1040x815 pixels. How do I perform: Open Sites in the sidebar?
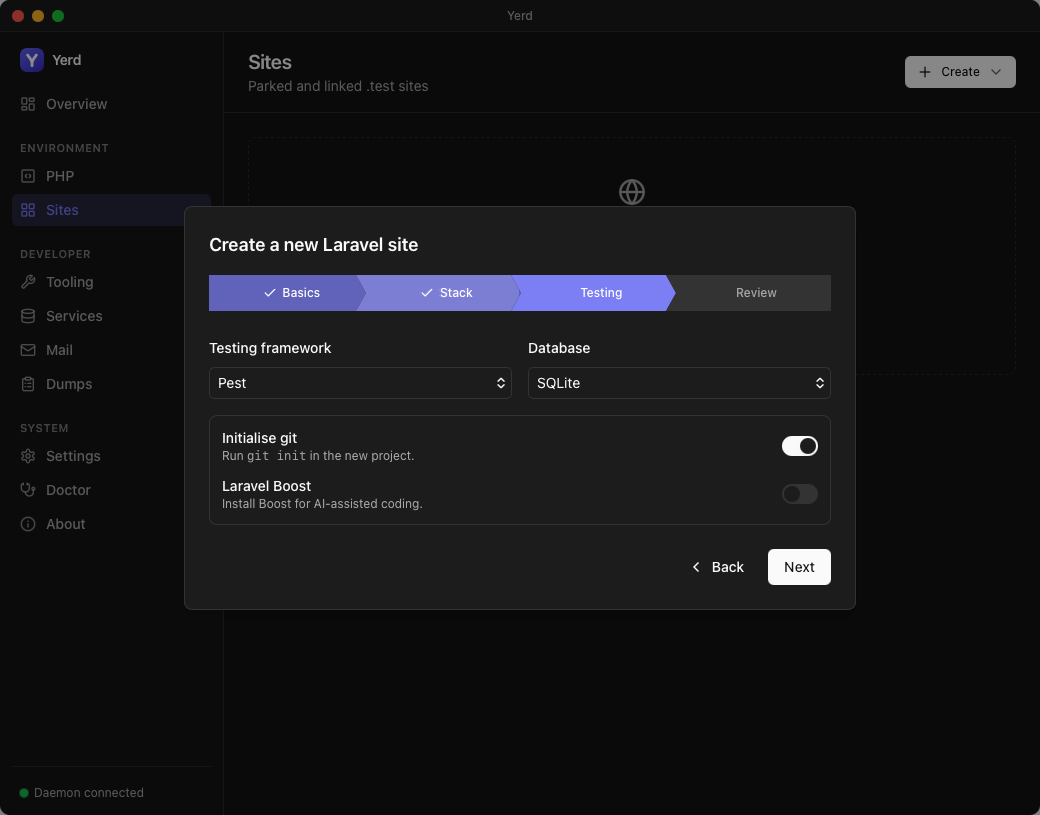[x=111, y=210]
